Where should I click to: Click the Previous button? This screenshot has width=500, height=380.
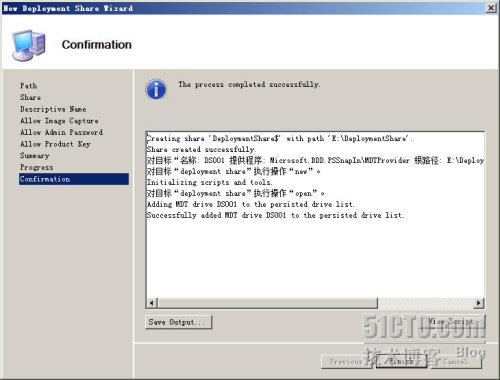(x=347, y=361)
